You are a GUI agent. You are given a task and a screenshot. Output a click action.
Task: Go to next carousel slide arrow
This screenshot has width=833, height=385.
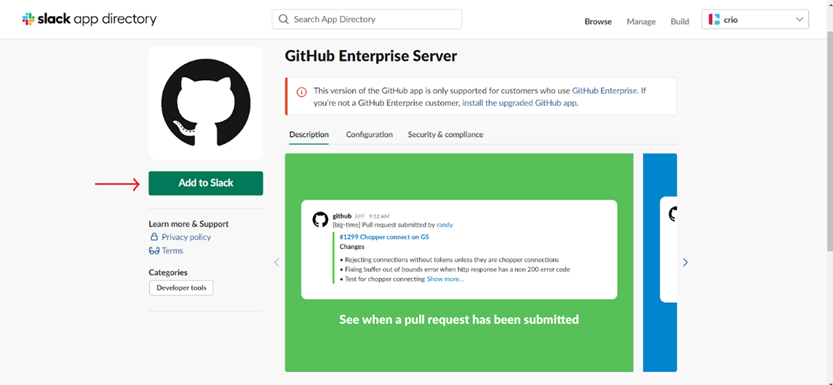(685, 262)
